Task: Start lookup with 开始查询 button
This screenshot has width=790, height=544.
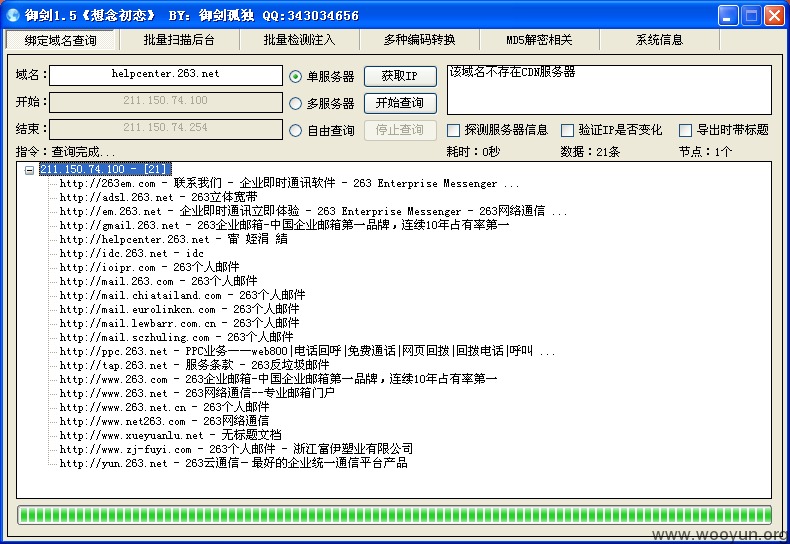Action: 400,103
